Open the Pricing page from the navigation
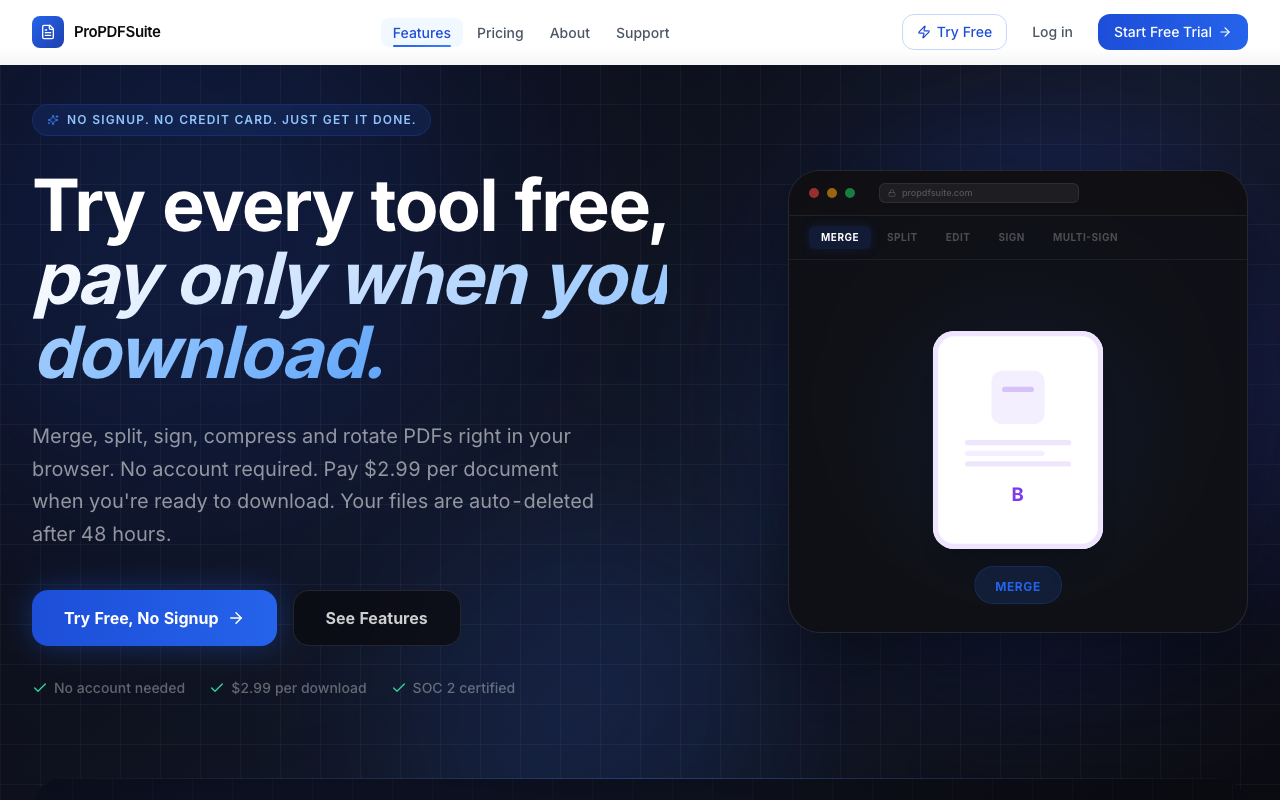This screenshot has height=800, width=1280. (x=500, y=33)
